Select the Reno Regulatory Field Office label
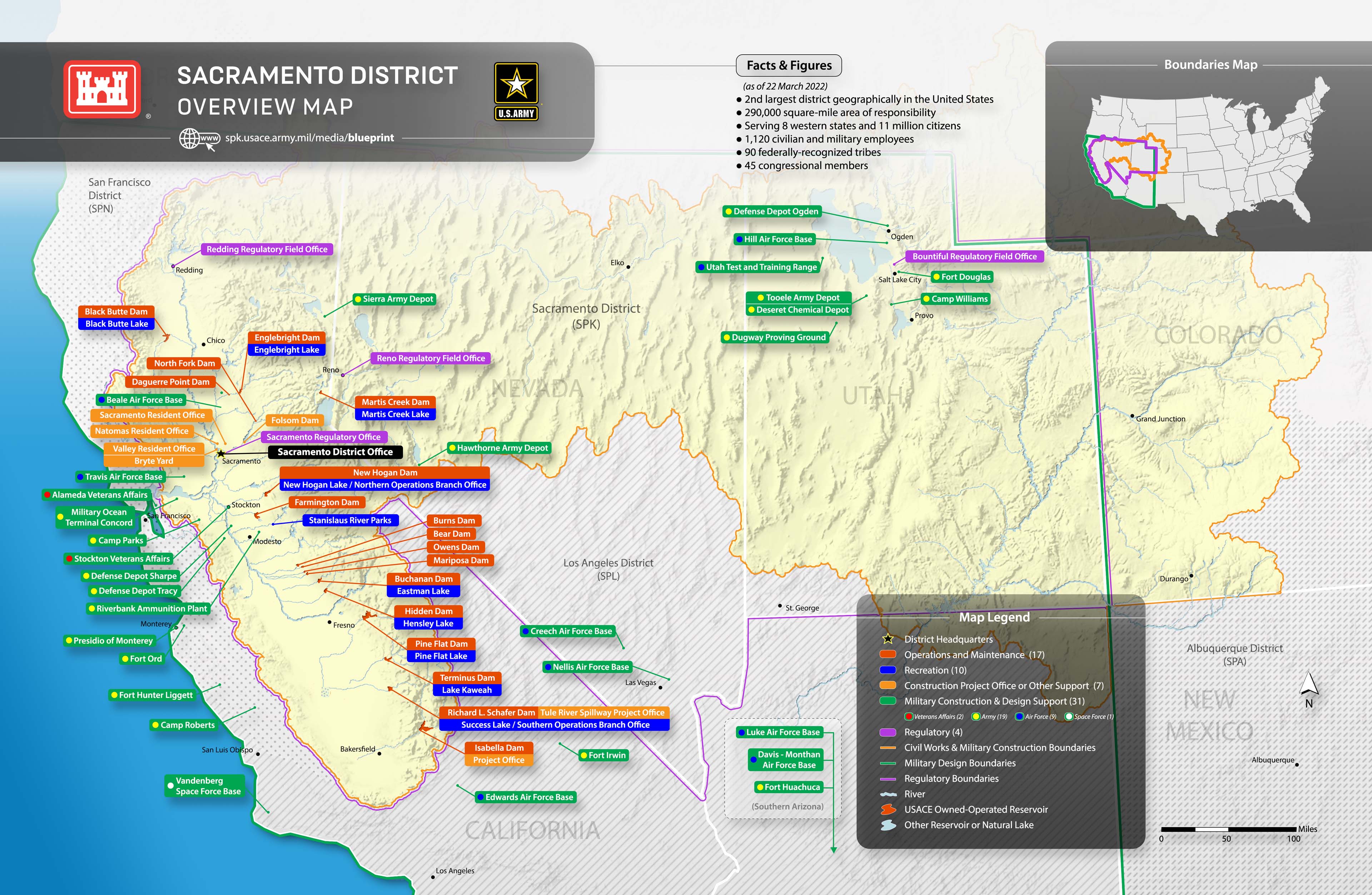The width and height of the screenshot is (1372, 895). tap(431, 358)
